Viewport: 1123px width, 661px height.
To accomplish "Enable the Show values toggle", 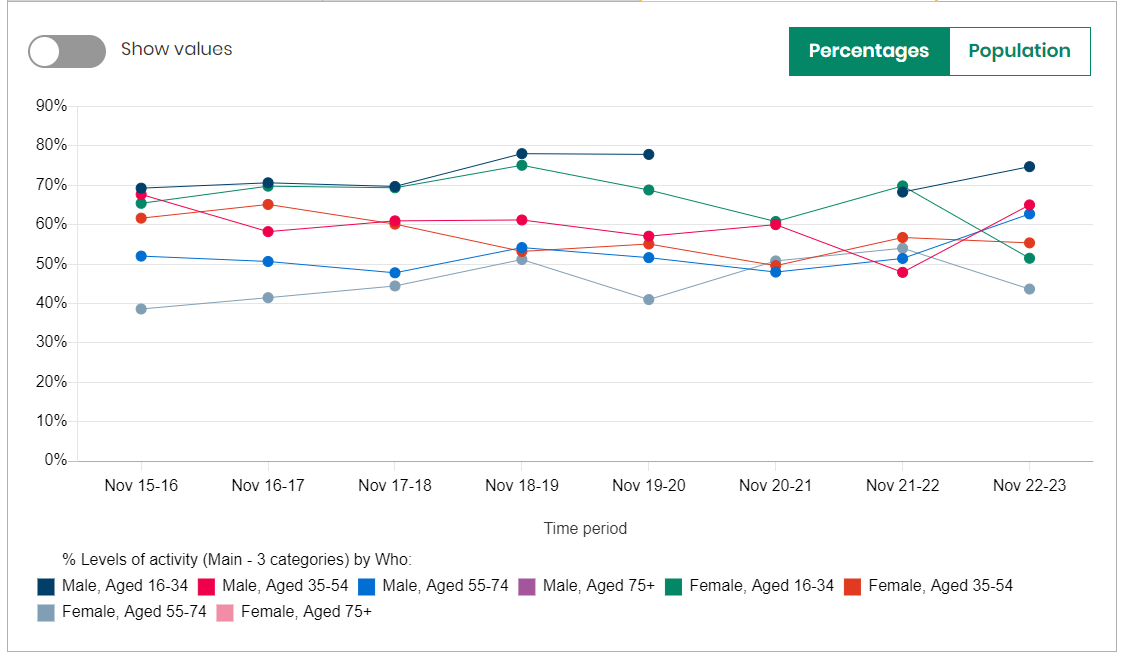I will pos(66,50).
